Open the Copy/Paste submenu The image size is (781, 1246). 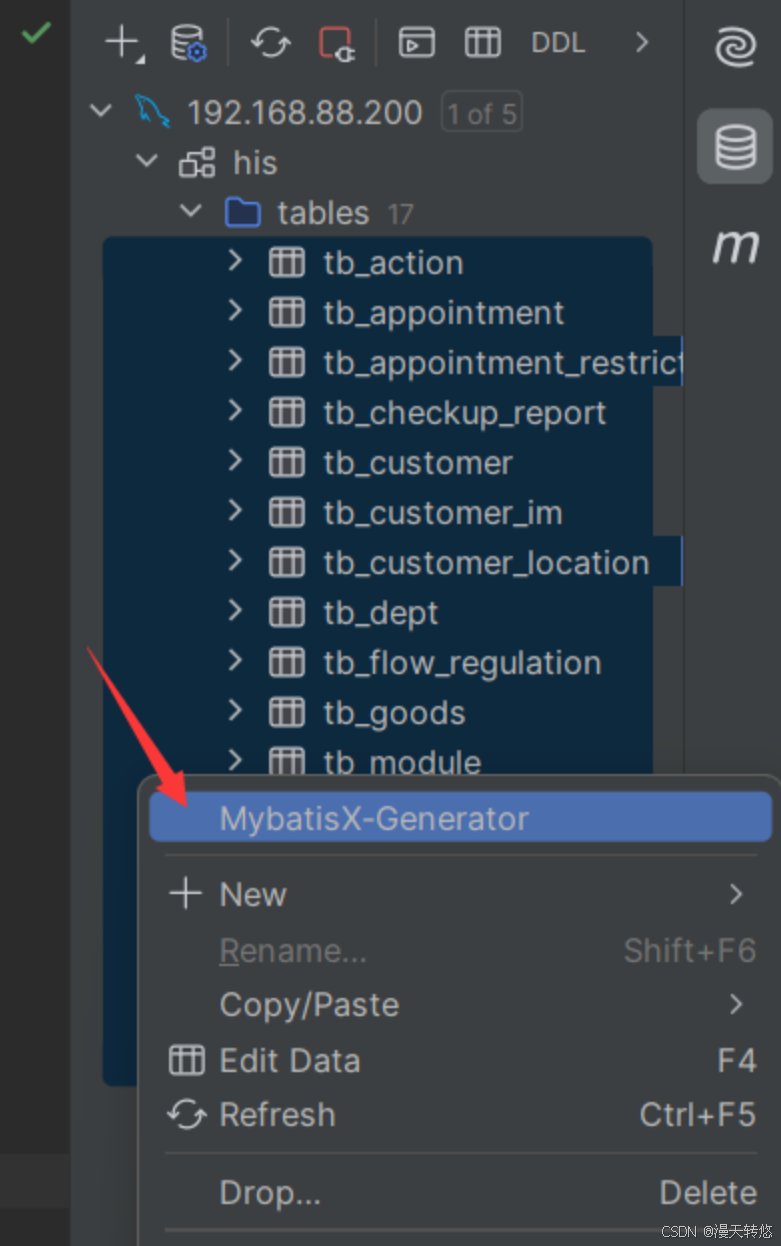tap(460, 1004)
